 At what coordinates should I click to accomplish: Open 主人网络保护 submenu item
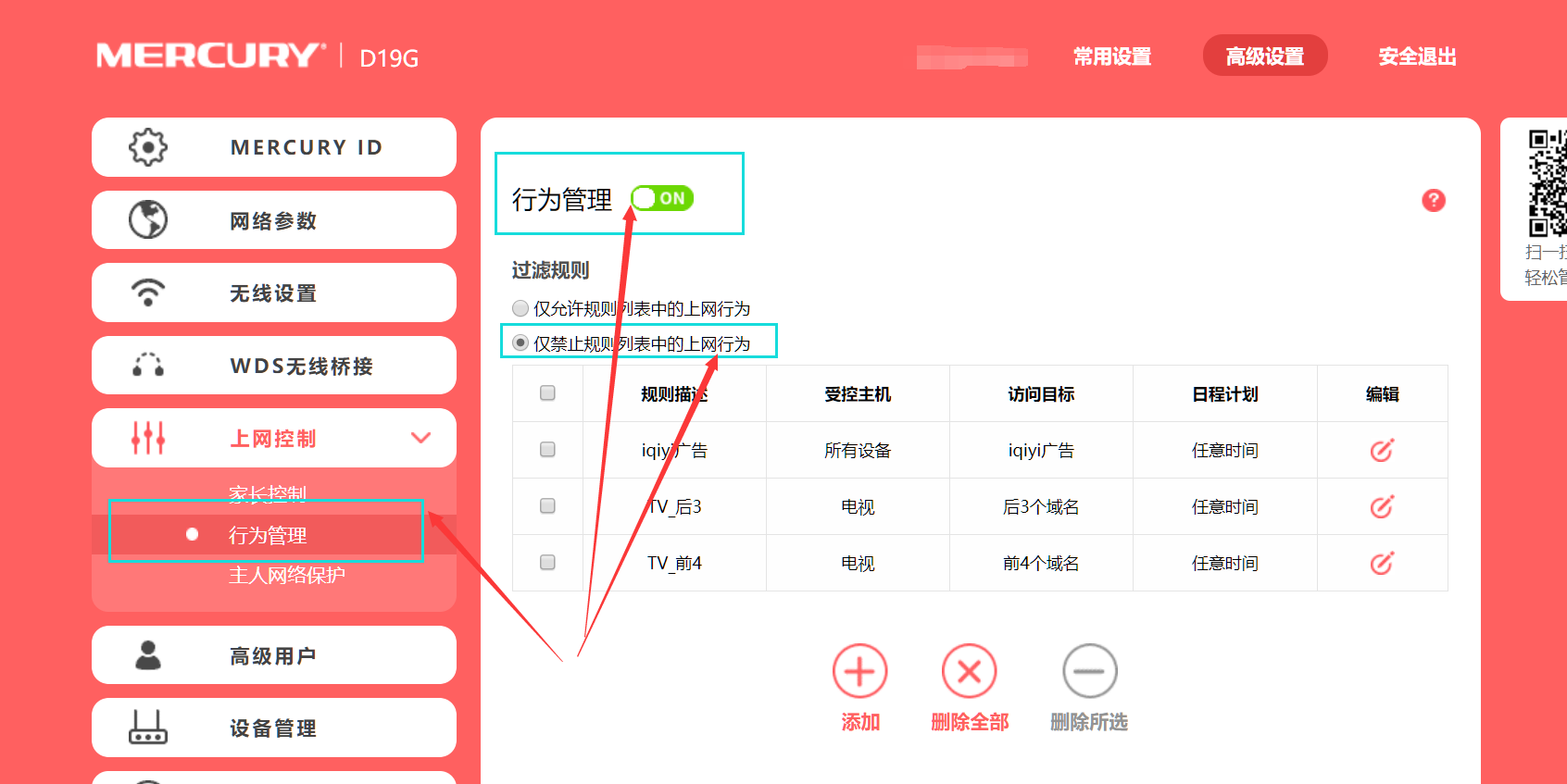pos(287,575)
